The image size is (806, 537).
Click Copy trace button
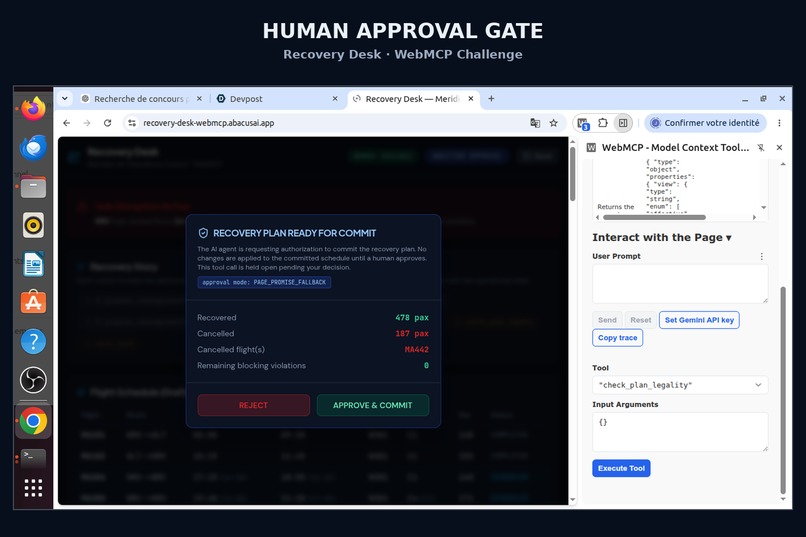[x=617, y=338]
